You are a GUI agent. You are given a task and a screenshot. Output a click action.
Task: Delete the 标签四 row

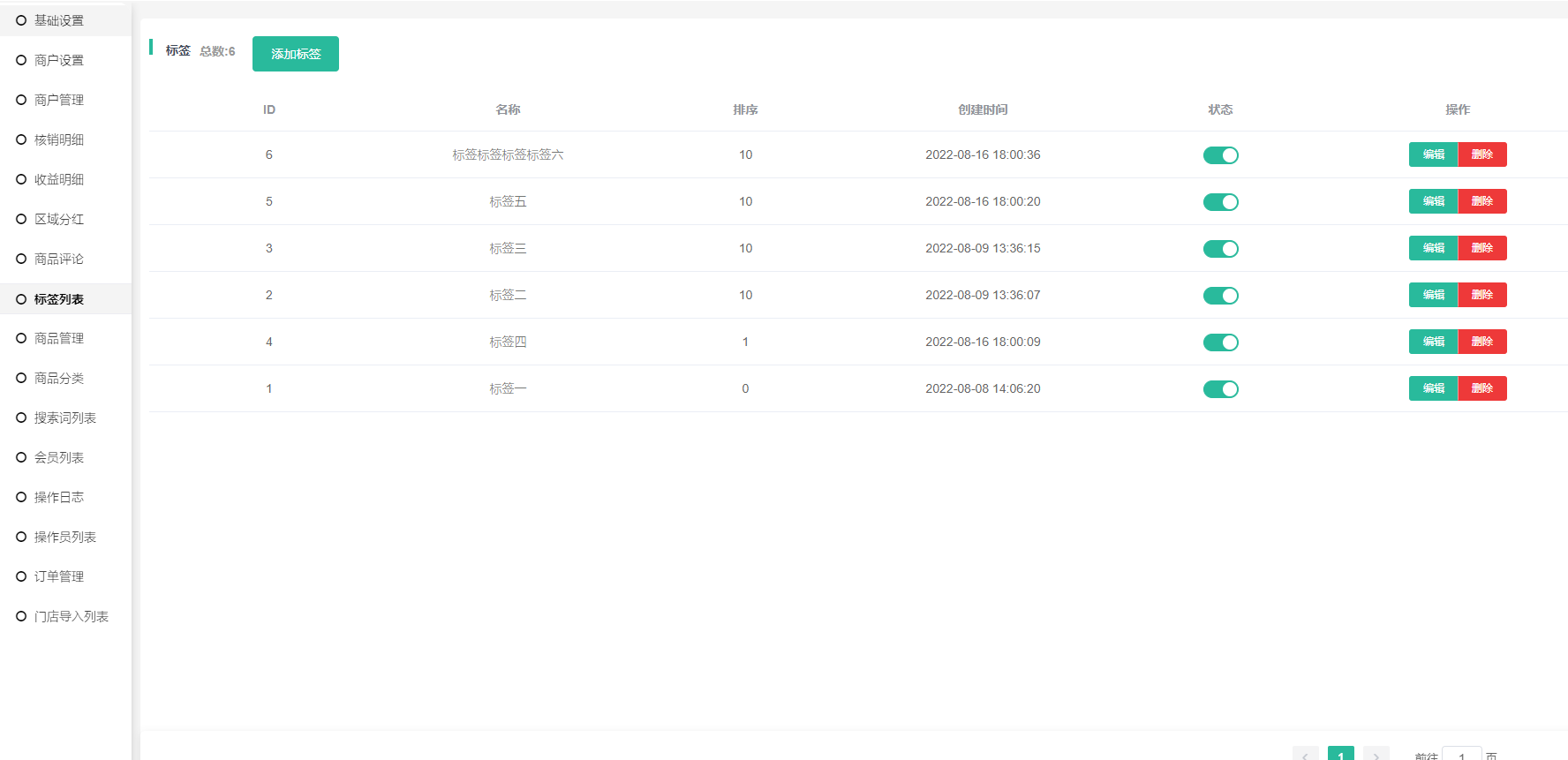coord(1481,342)
